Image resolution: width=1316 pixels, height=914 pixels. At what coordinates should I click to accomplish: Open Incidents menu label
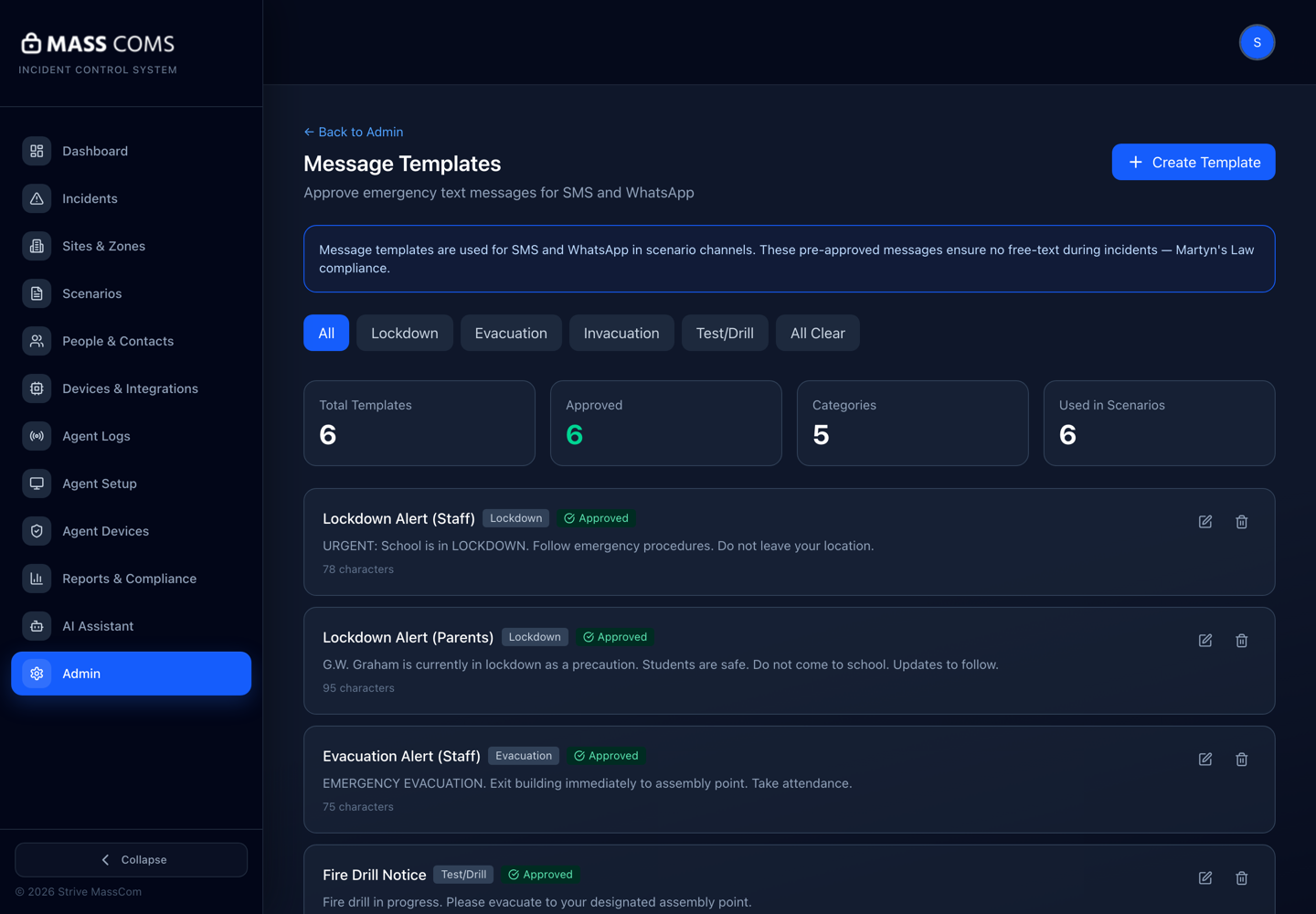pyautogui.click(x=90, y=198)
